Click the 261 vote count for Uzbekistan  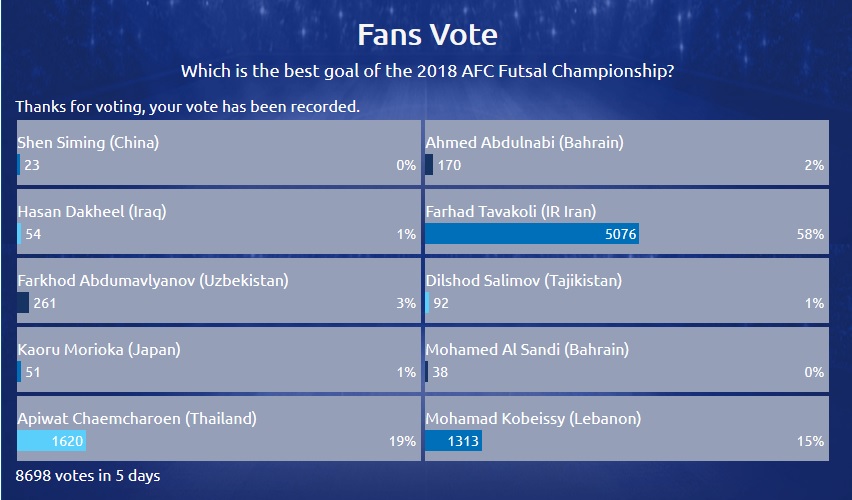(45, 303)
